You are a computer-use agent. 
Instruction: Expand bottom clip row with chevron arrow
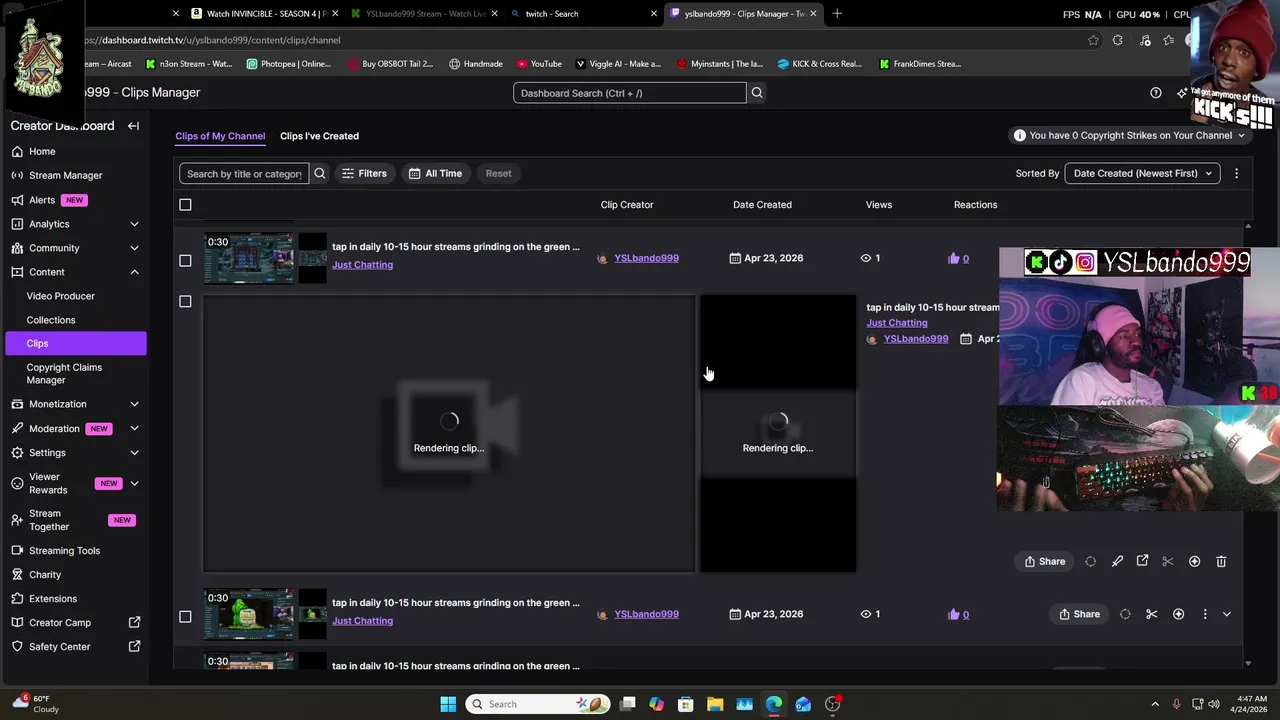[1227, 614]
